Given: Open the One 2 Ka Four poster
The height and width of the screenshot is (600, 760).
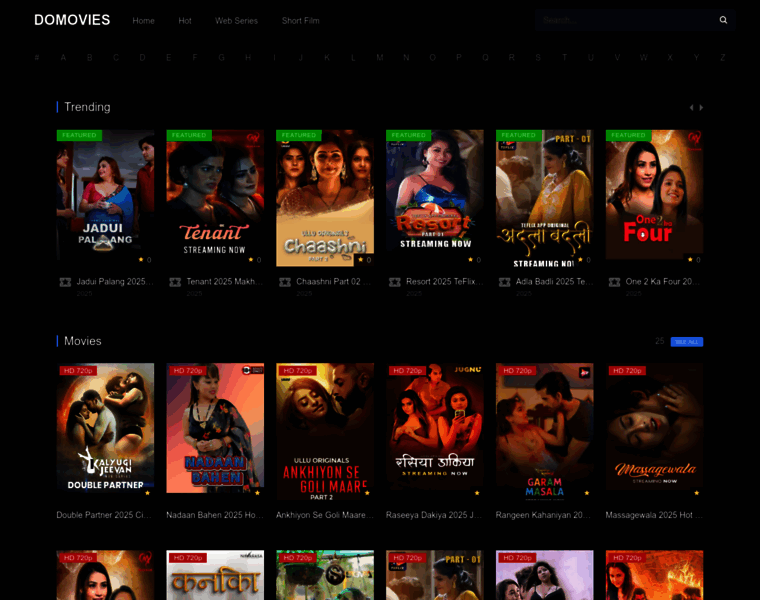Looking at the screenshot, I should point(654,198).
